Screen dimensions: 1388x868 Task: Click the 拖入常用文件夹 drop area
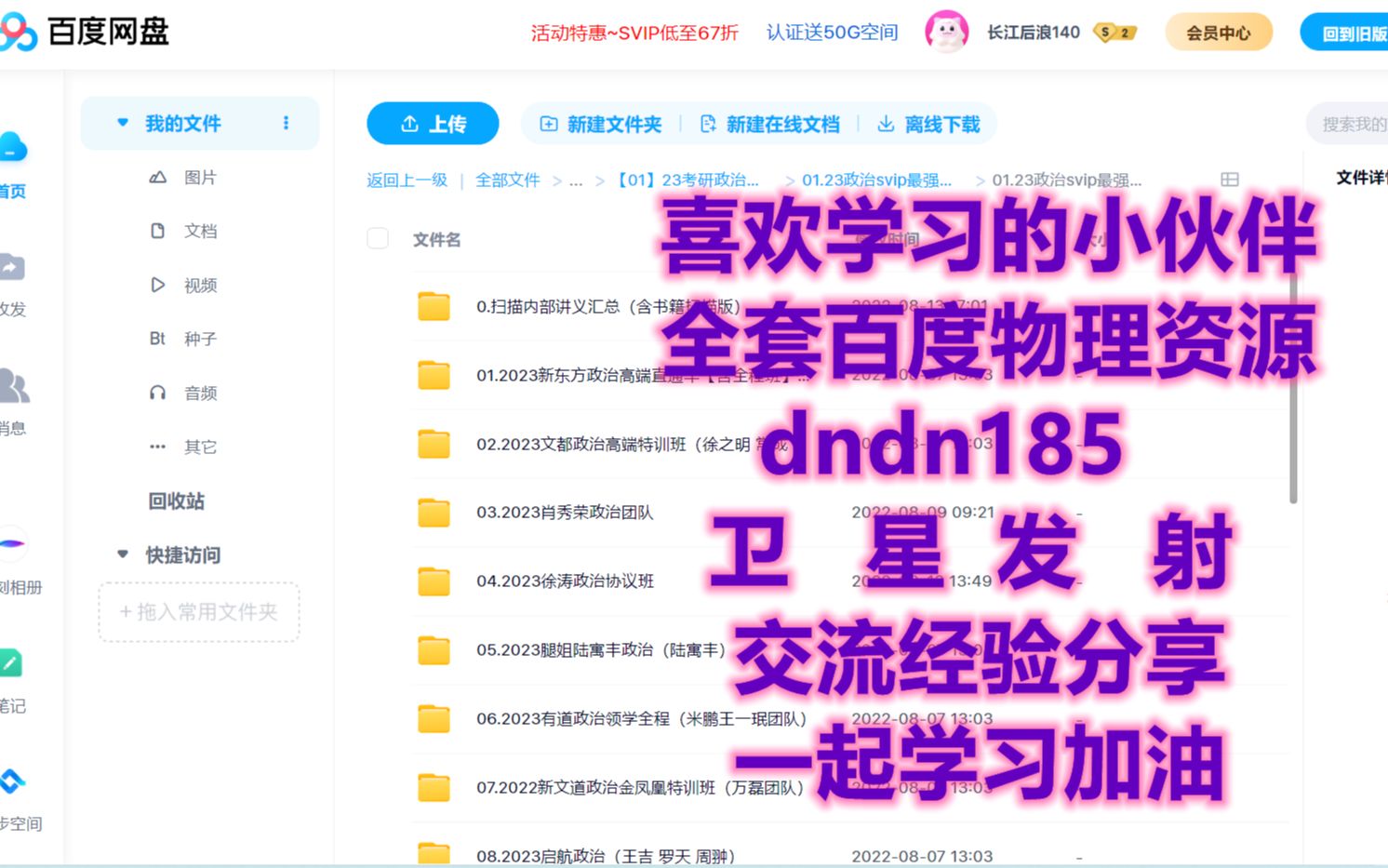[x=199, y=611]
